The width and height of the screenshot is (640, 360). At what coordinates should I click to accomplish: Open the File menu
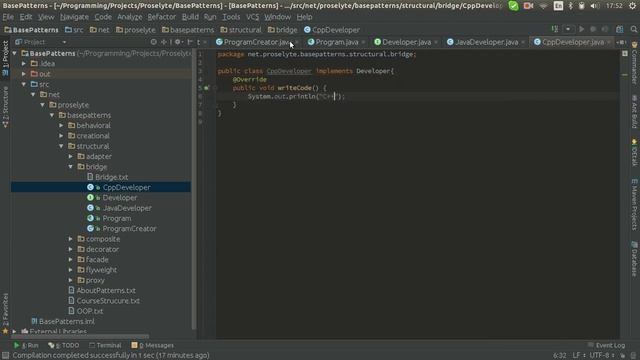(x=8, y=17)
